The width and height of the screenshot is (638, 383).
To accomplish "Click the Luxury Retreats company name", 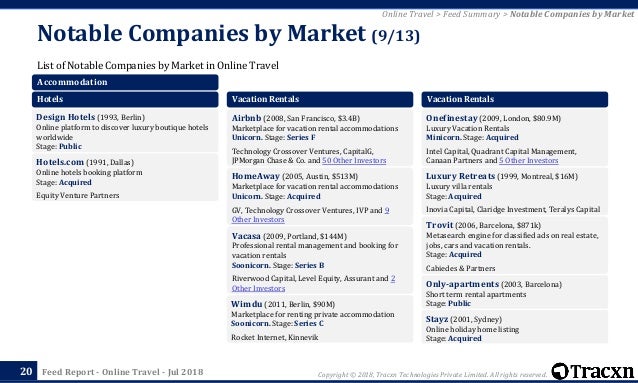I will pyautogui.click(x=460, y=176).
